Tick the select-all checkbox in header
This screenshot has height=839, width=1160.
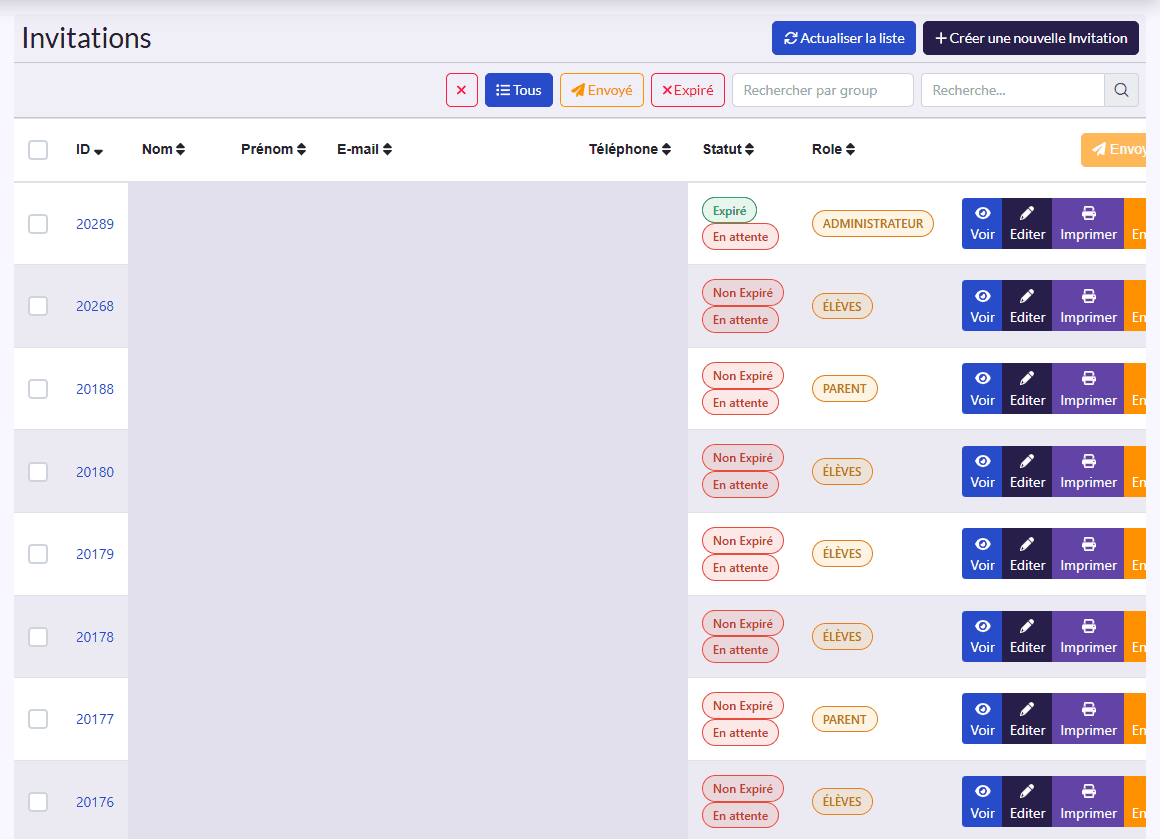click(38, 149)
